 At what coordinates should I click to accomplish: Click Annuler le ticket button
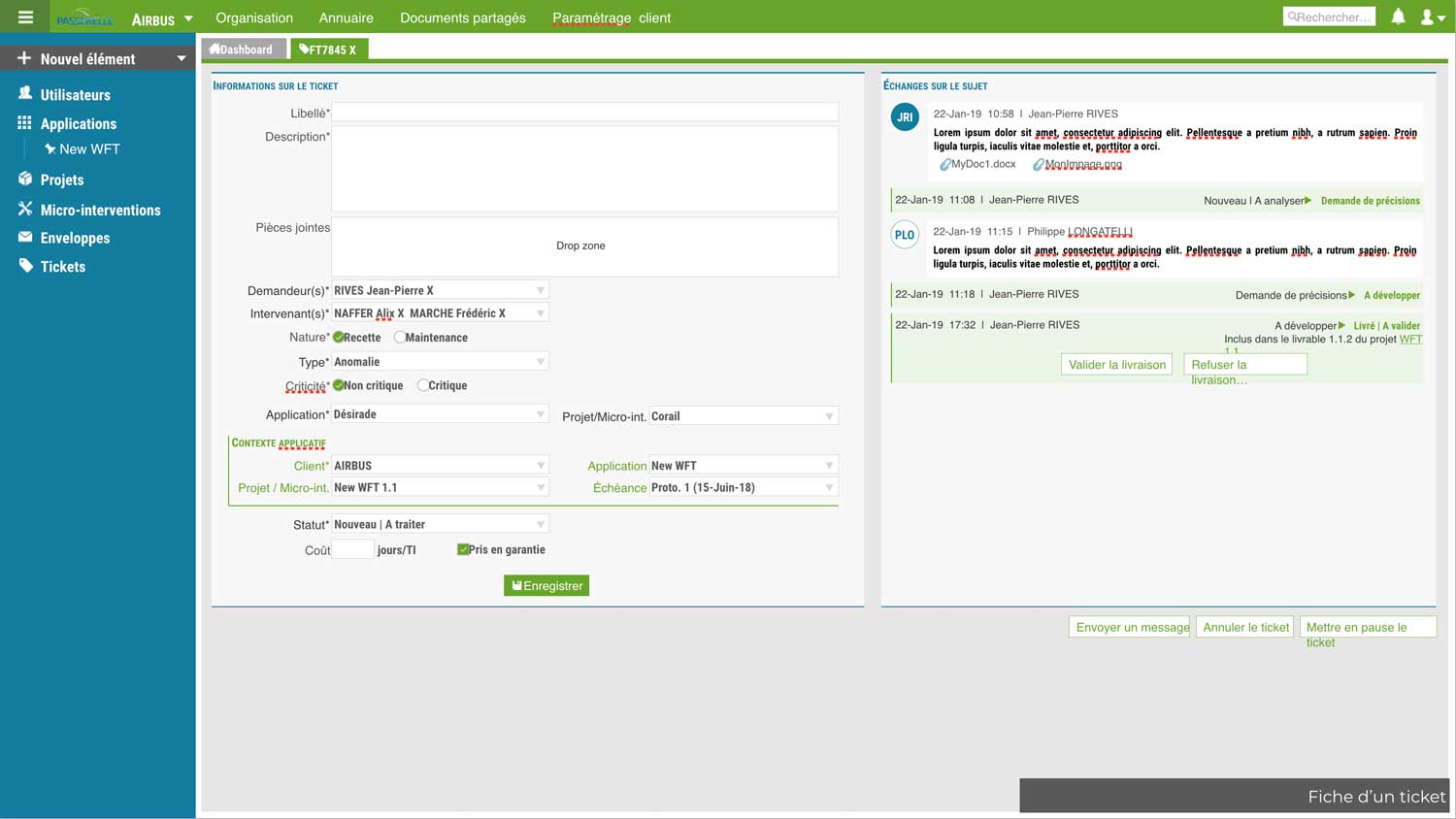1246,627
